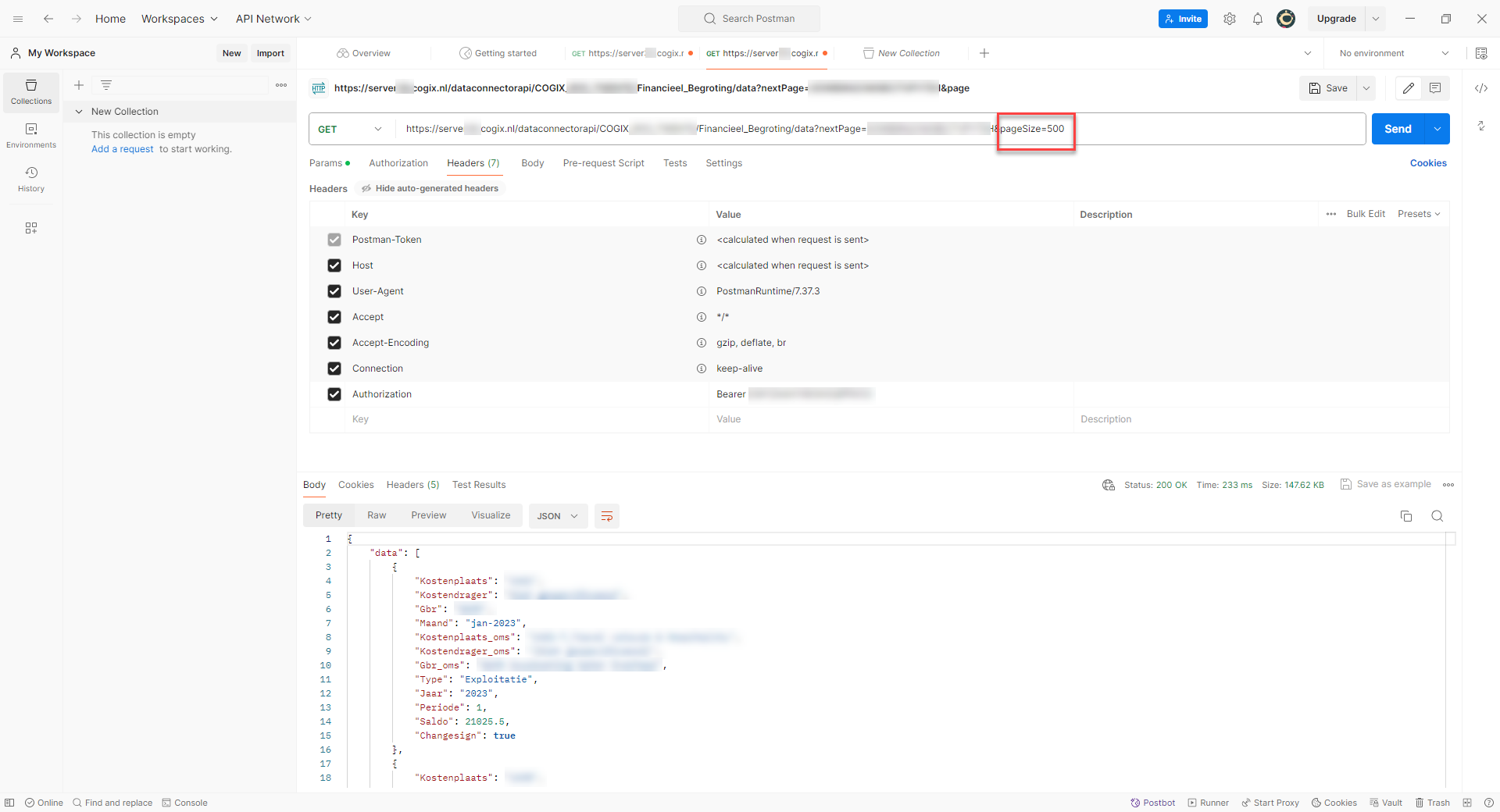Screen dimensions: 1500x812
Task: Open the tabs overflow chevron
Action: click(x=1308, y=53)
